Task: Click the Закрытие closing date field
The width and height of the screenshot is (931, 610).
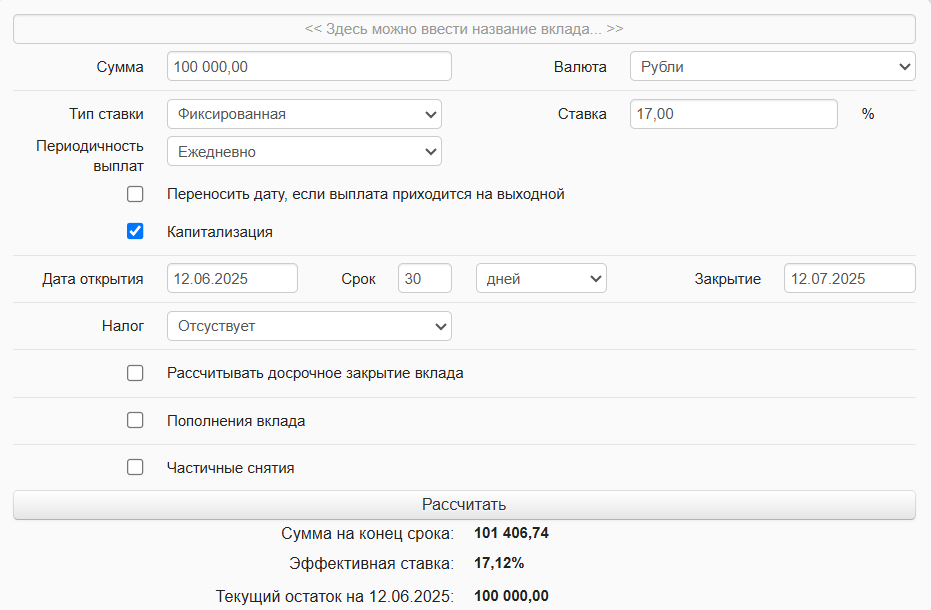Action: (849, 278)
